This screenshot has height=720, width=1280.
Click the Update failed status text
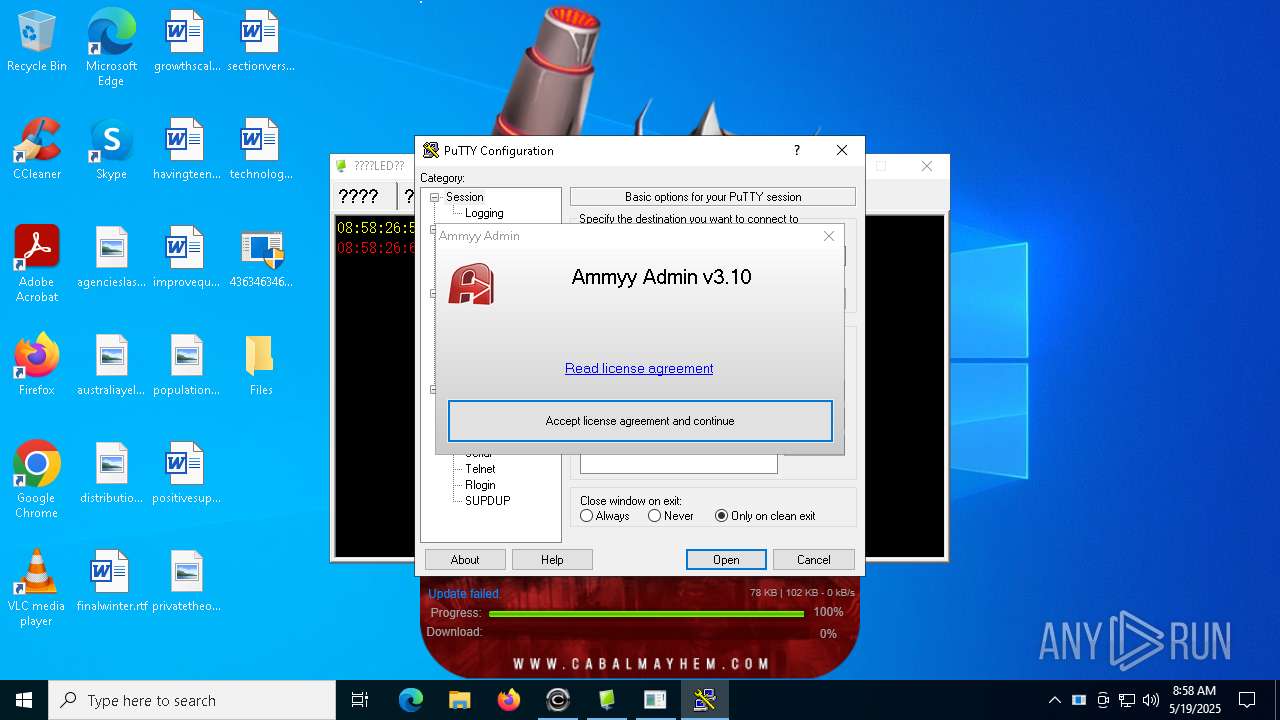coord(465,594)
